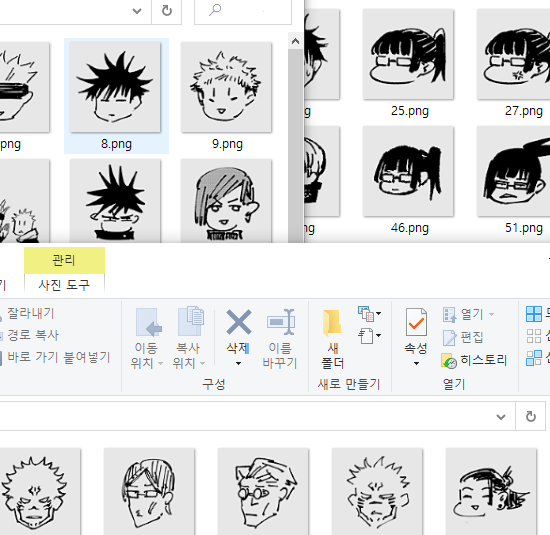
Task: Click the 새 폴더 new folder icon
Action: point(331,322)
